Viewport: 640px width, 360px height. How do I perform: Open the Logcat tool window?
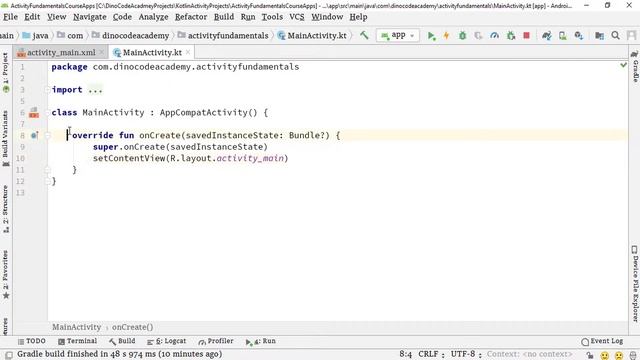167,341
